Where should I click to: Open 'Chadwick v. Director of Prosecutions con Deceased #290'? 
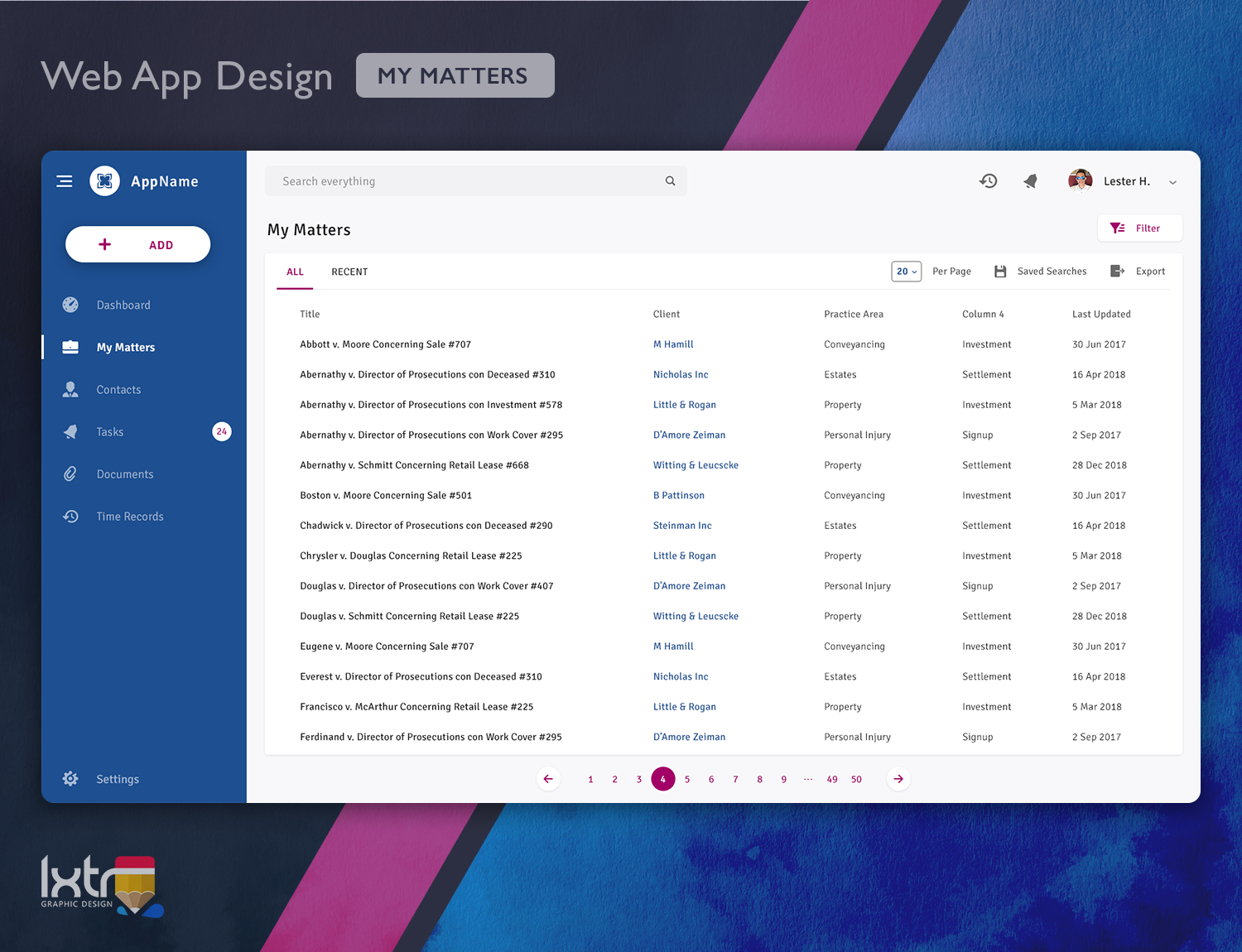[x=426, y=526]
